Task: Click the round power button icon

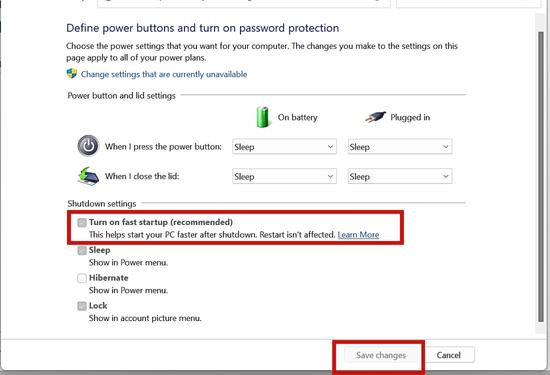Action: (88, 146)
